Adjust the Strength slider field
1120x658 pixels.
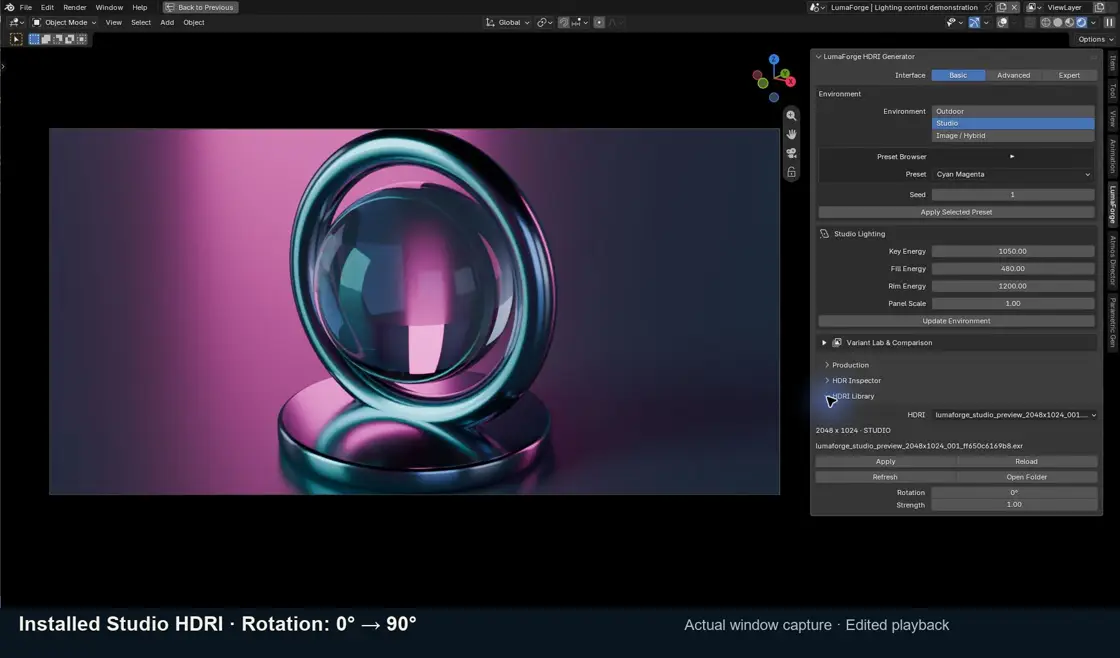point(1014,504)
